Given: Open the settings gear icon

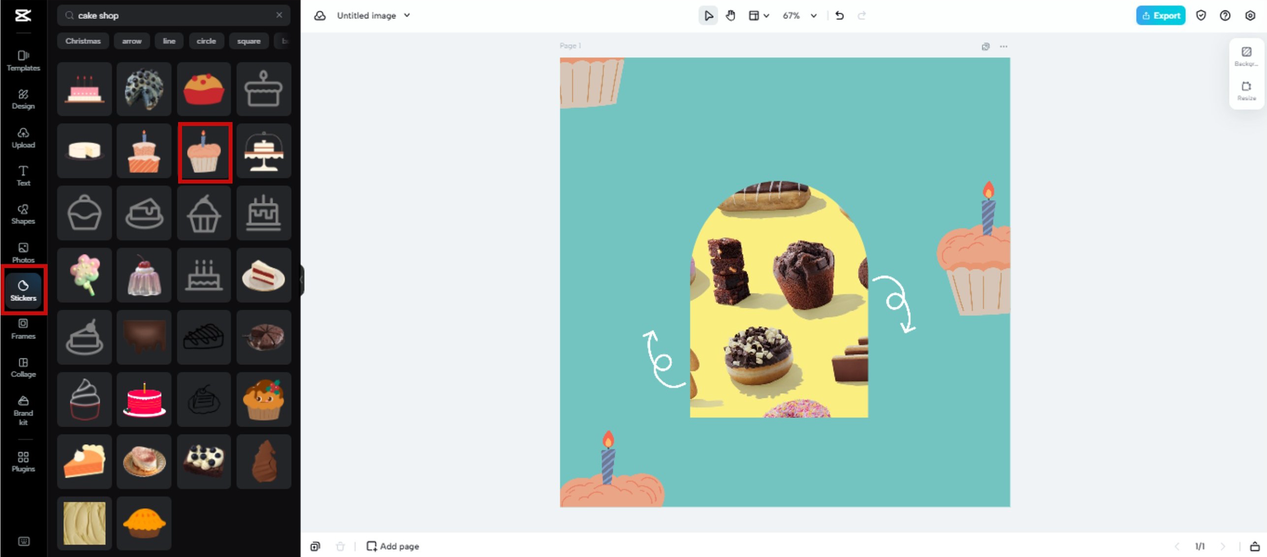Looking at the screenshot, I should pyautogui.click(x=1250, y=16).
